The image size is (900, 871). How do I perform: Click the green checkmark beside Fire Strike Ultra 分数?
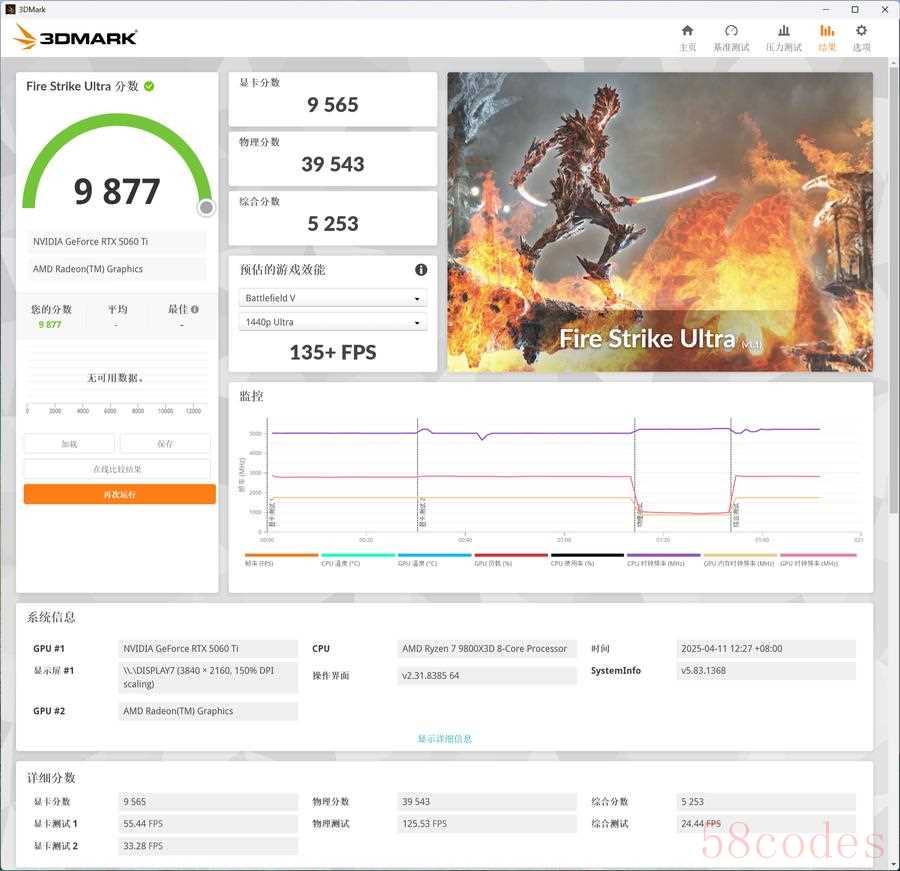149,87
